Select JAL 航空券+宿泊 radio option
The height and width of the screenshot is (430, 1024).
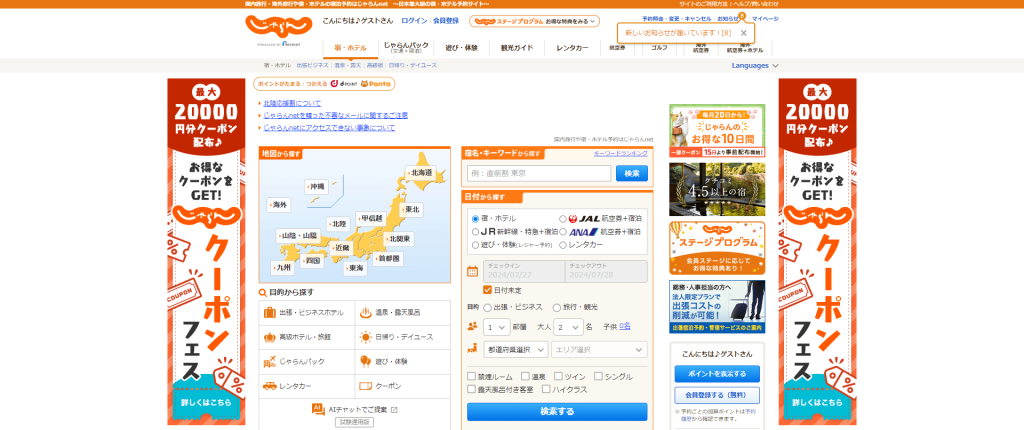coord(563,218)
